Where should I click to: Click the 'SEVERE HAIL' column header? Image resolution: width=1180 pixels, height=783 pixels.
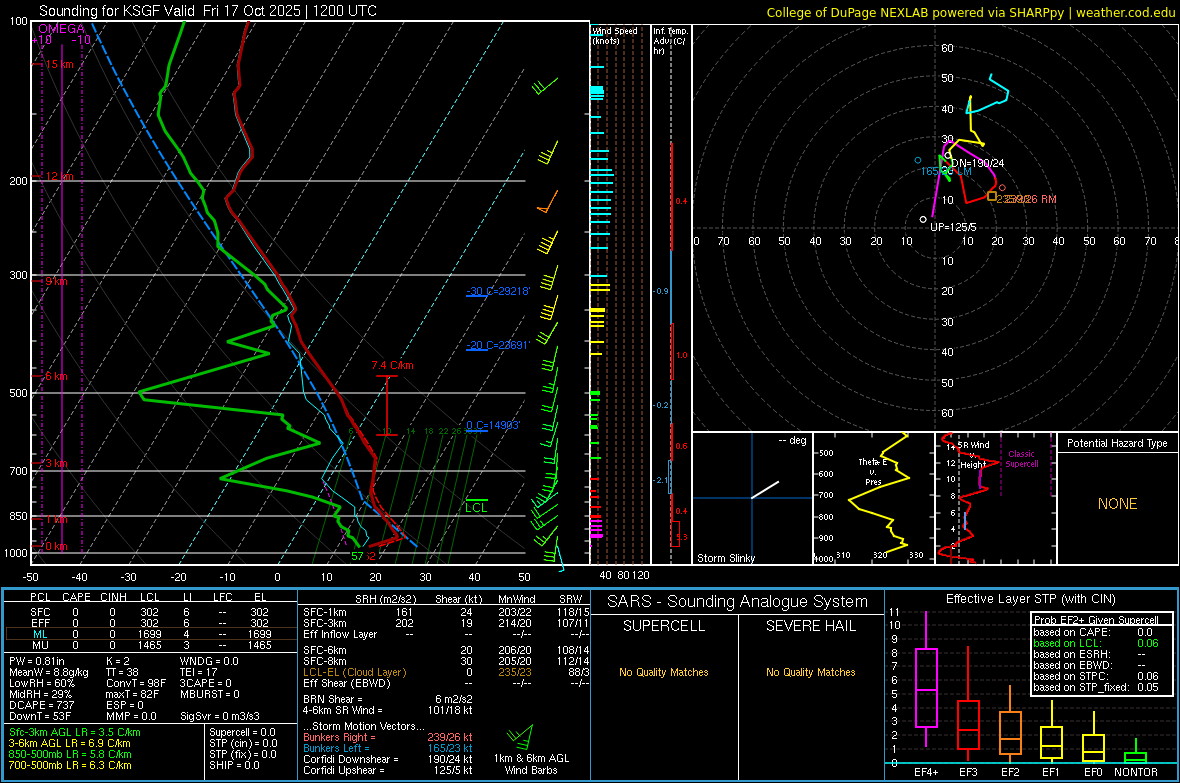pos(810,626)
